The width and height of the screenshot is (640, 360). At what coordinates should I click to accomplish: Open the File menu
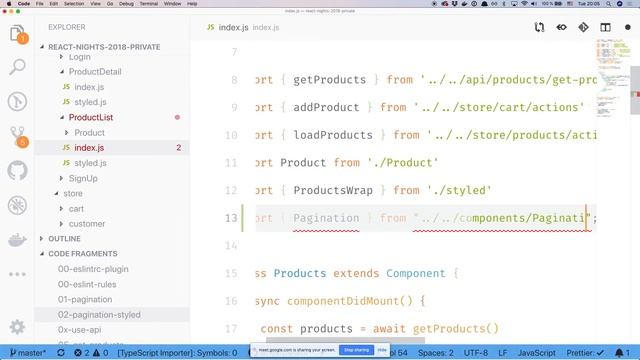coord(40,4)
